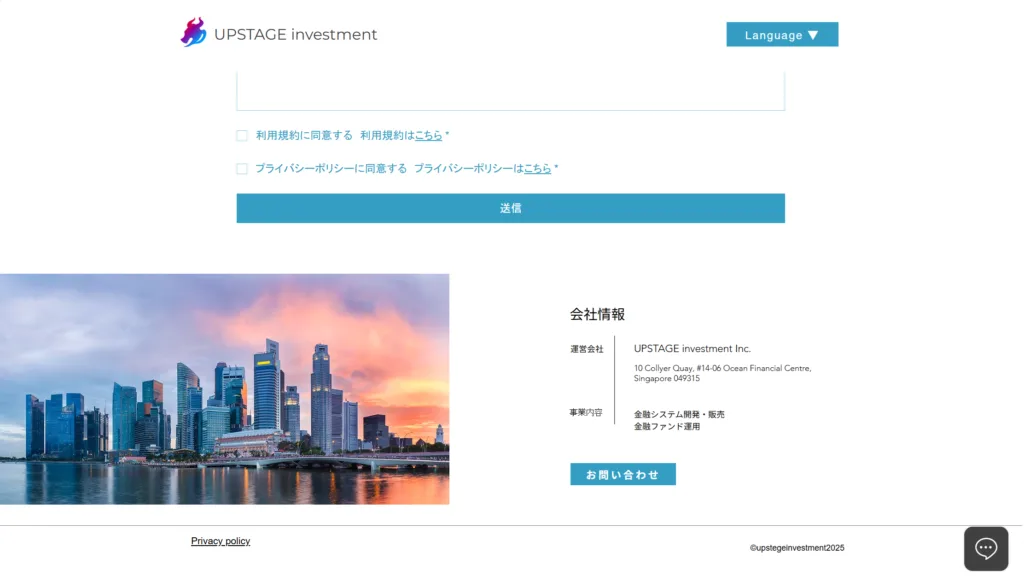
Task: Click the UPSTAGE investment Inc. company name
Action: pos(691,349)
